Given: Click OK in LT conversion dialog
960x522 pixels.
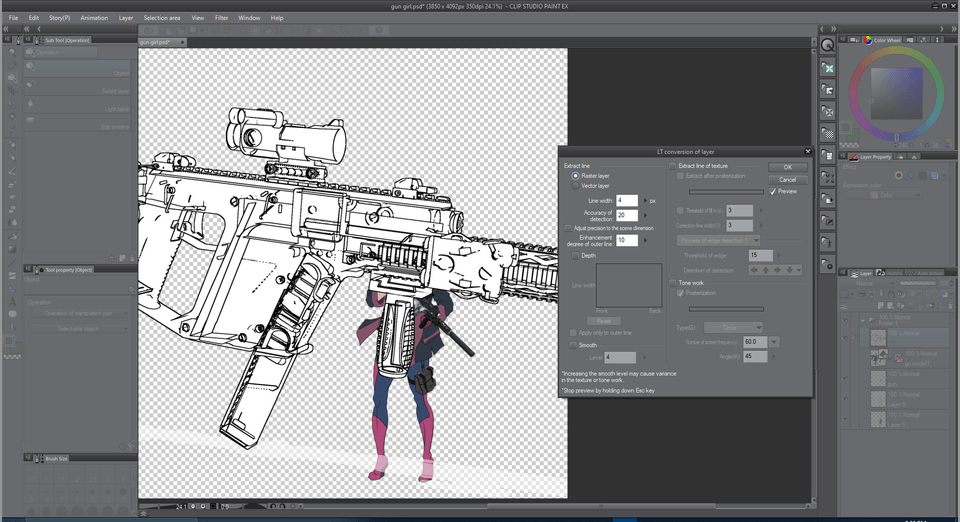Looking at the screenshot, I should (787, 167).
